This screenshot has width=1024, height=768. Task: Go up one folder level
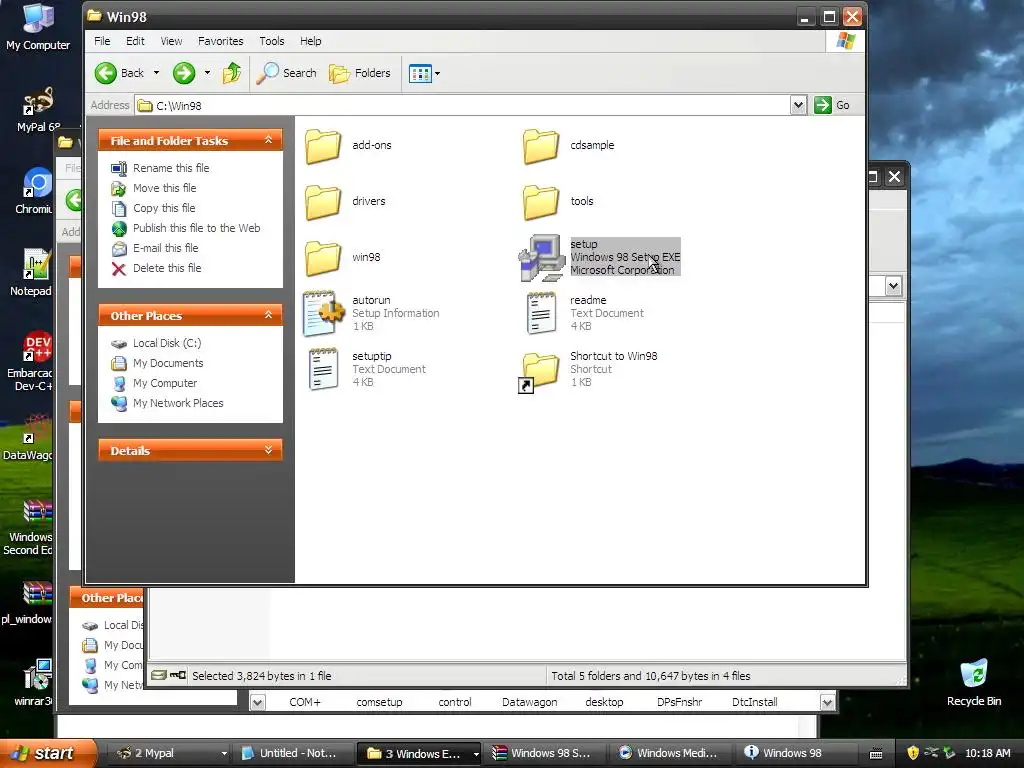click(232, 73)
